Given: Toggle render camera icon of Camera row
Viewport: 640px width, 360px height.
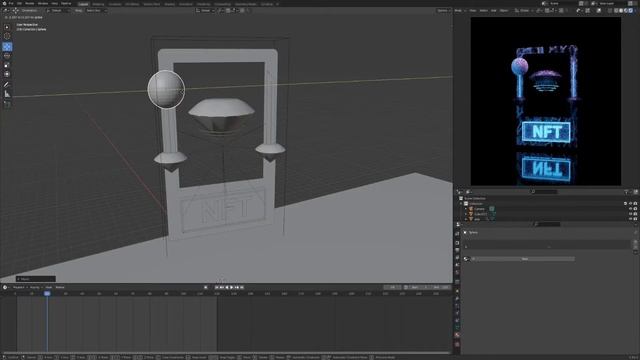Looking at the screenshot, I should 635,209.
